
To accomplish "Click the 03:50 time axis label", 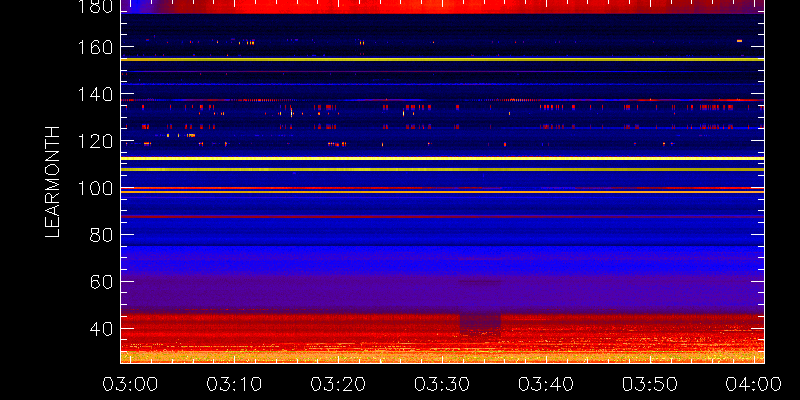I will tap(650, 384).
